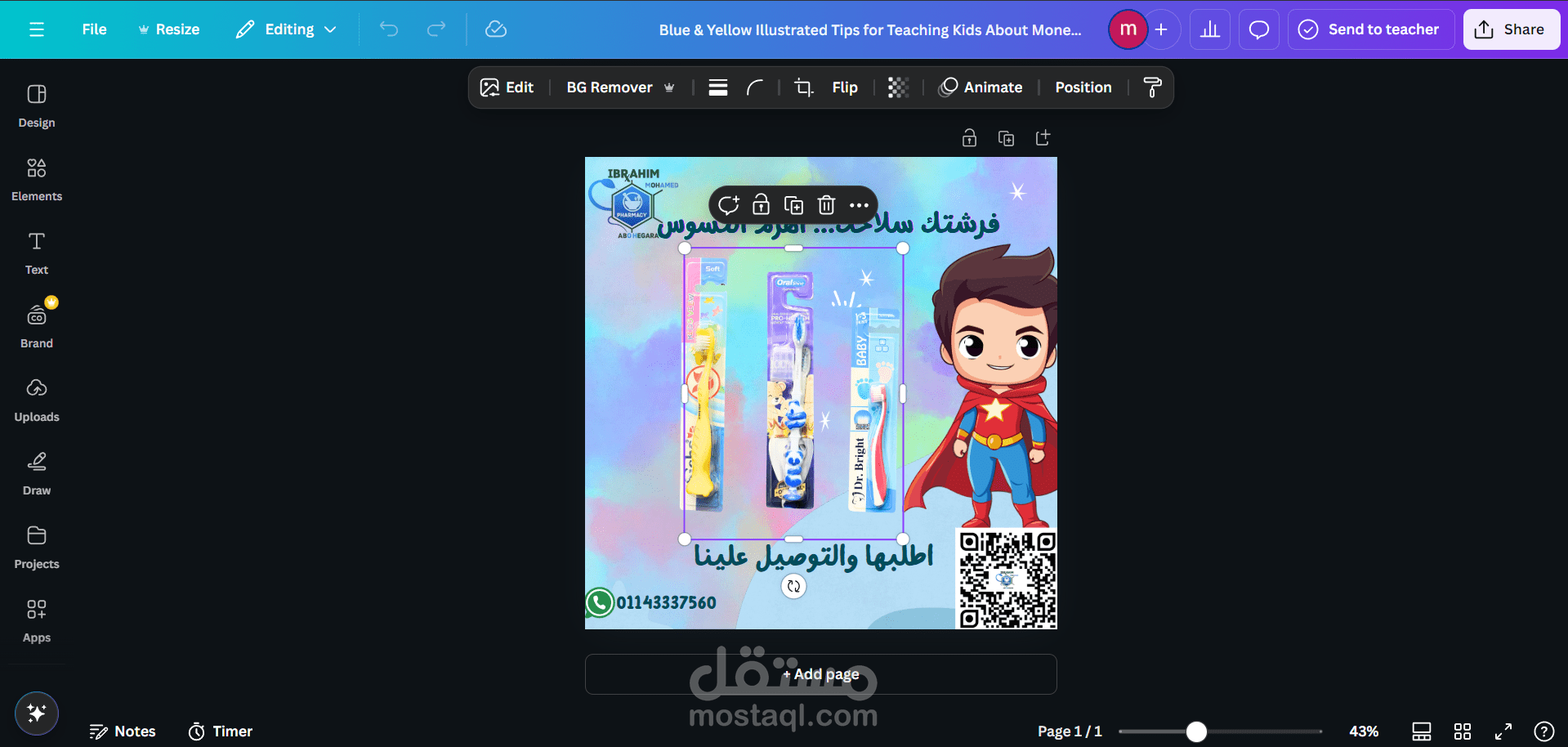
Task: Open the analytics chart icon
Action: click(x=1210, y=29)
